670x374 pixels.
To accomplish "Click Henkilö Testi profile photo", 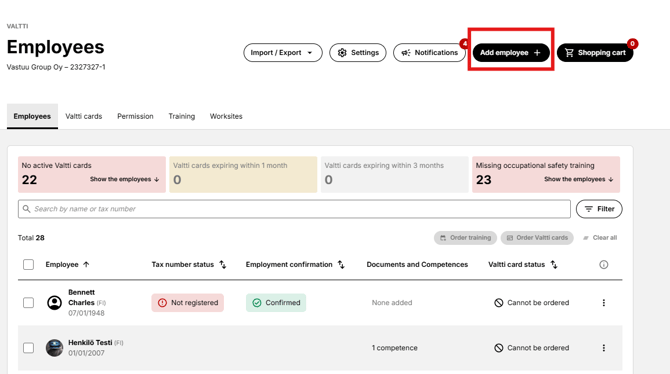I will [x=54, y=348].
